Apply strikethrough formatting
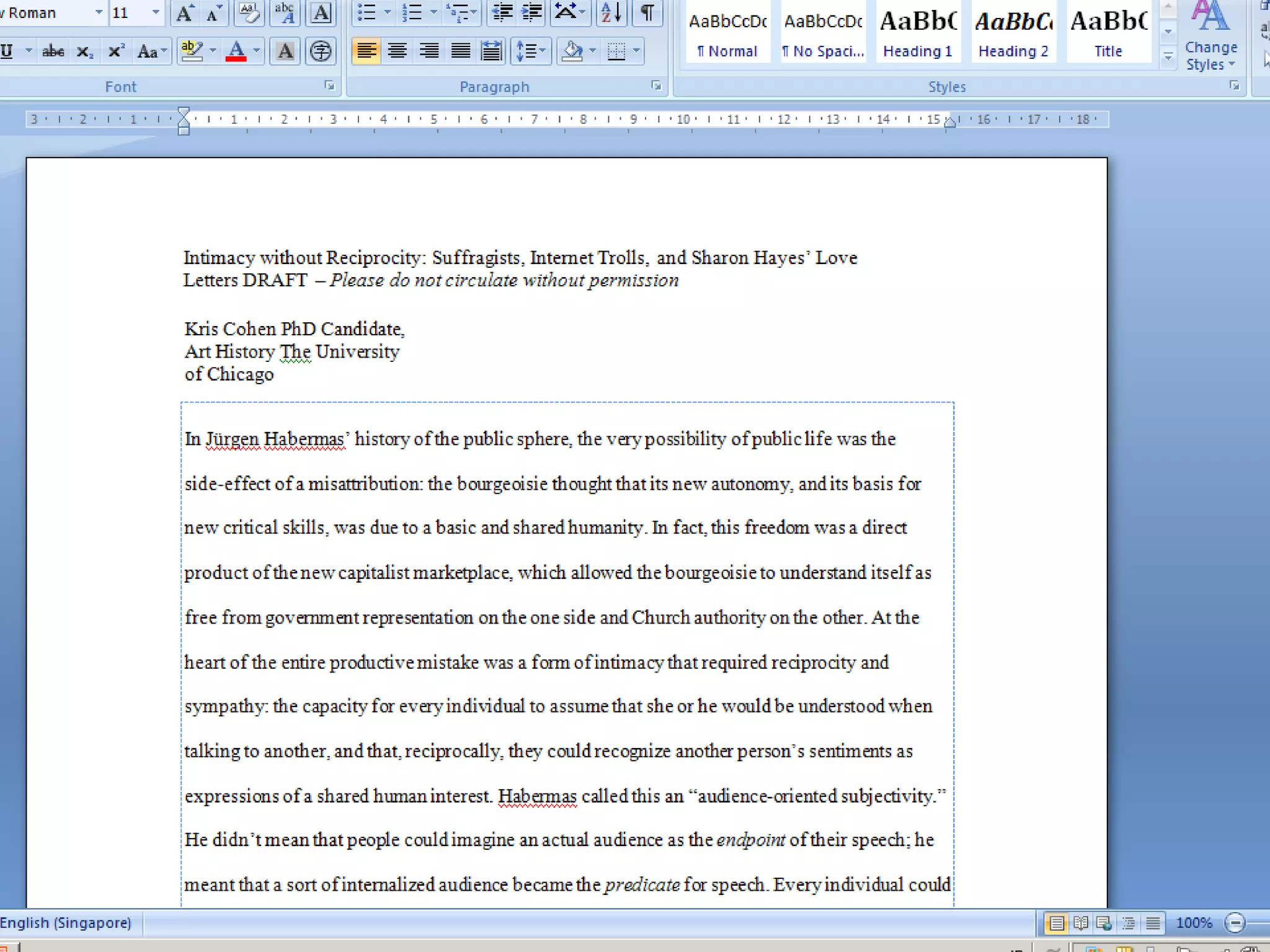Screen dimensions: 1270x952 [53, 51]
